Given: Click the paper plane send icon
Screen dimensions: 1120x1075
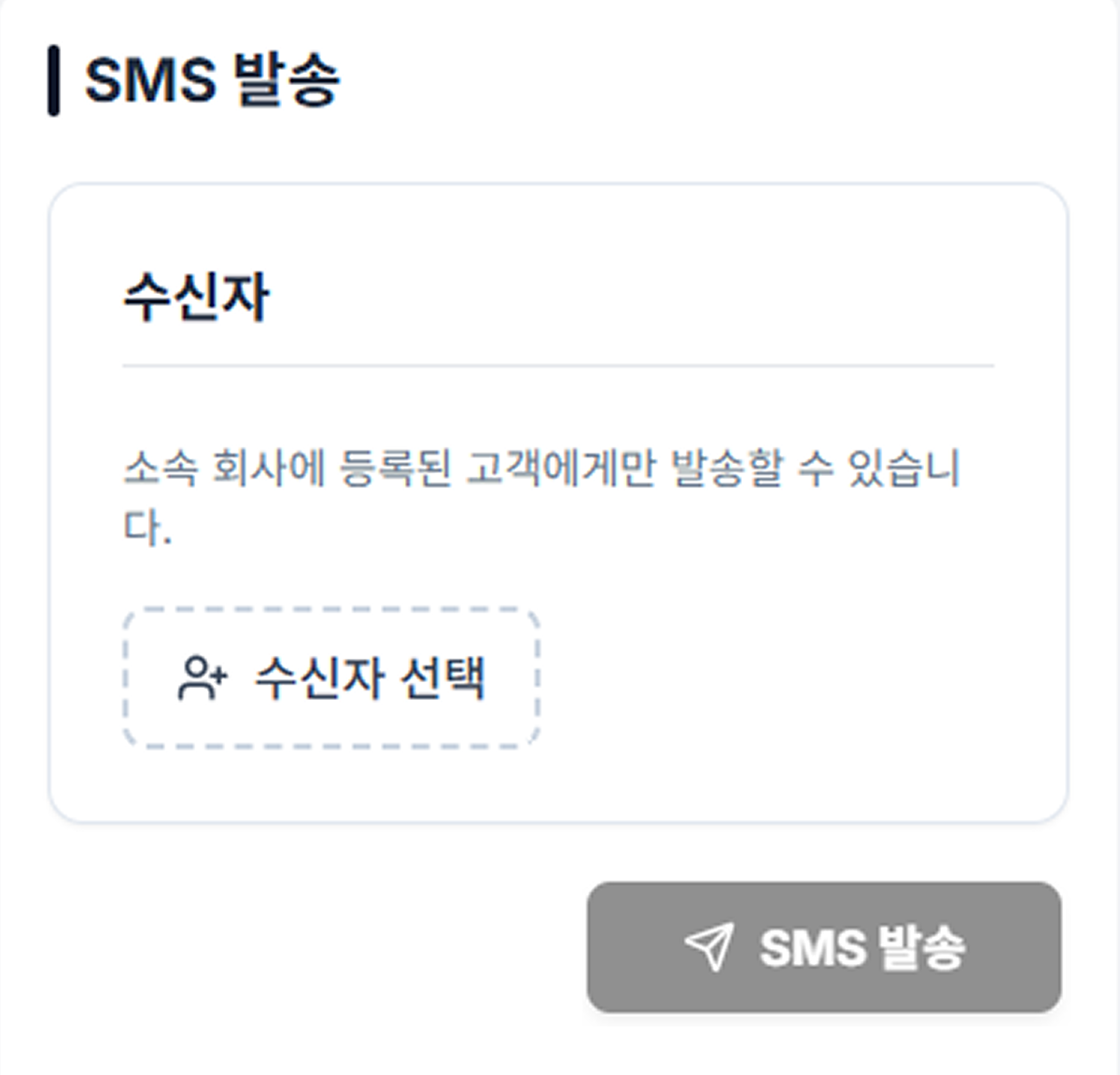Looking at the screenshot, I should click(709, 947).
